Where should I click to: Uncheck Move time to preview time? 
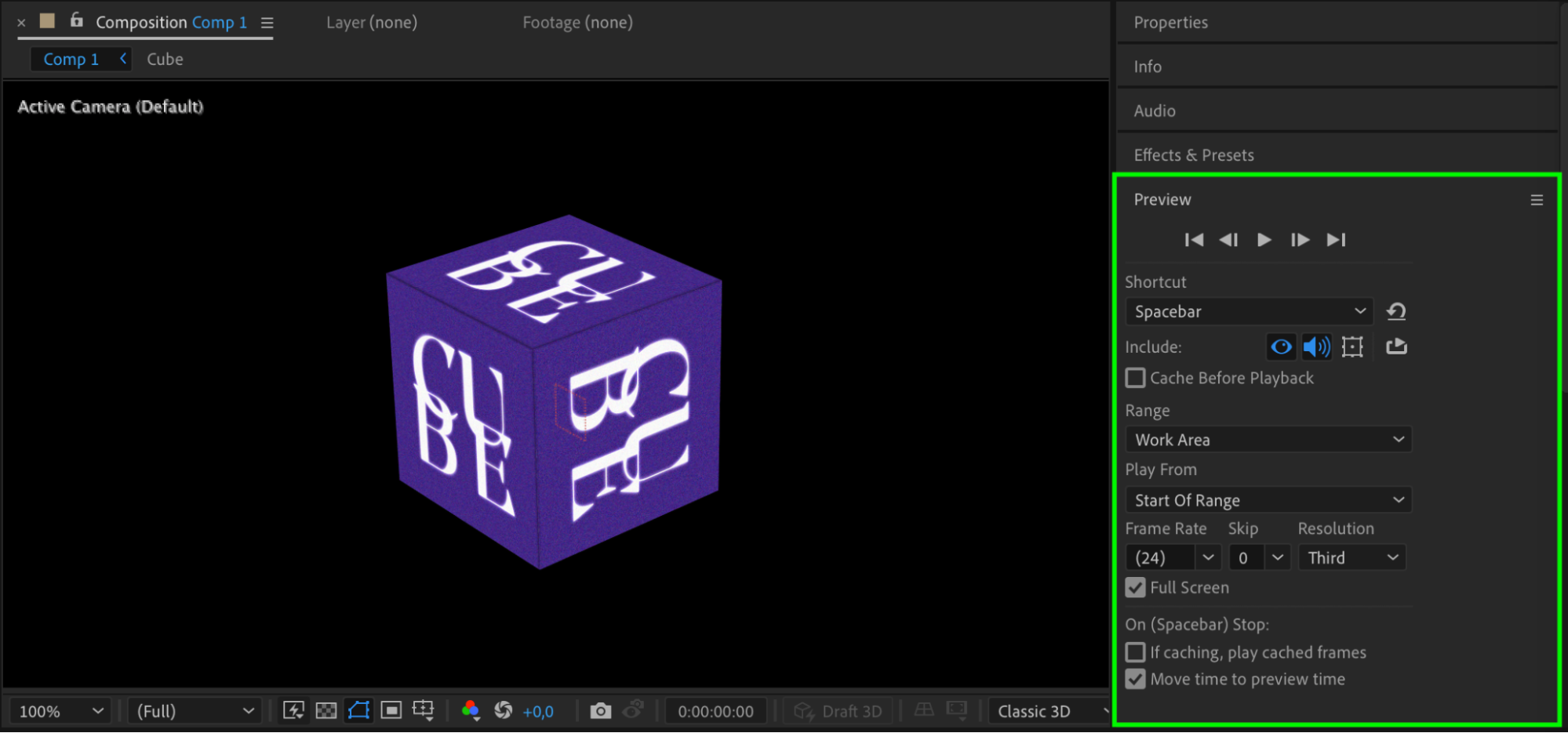tap(1135, 679)
